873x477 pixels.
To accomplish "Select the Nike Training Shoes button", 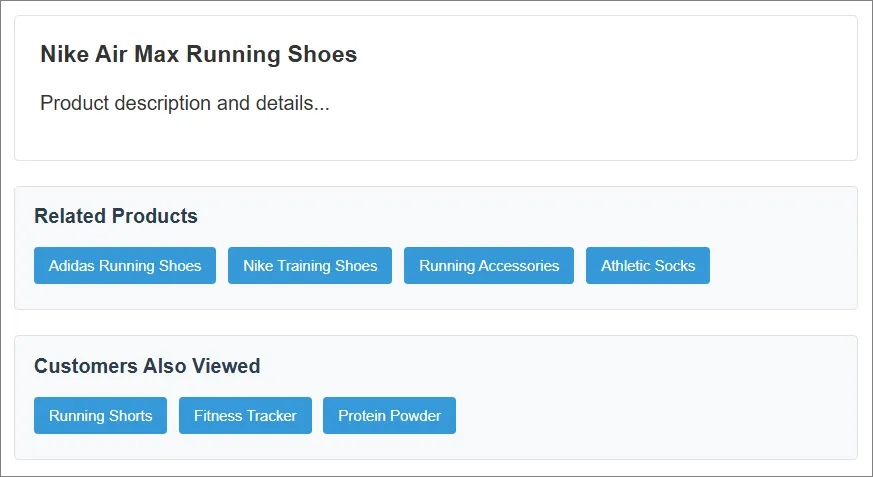I will [x=310, y=266].
